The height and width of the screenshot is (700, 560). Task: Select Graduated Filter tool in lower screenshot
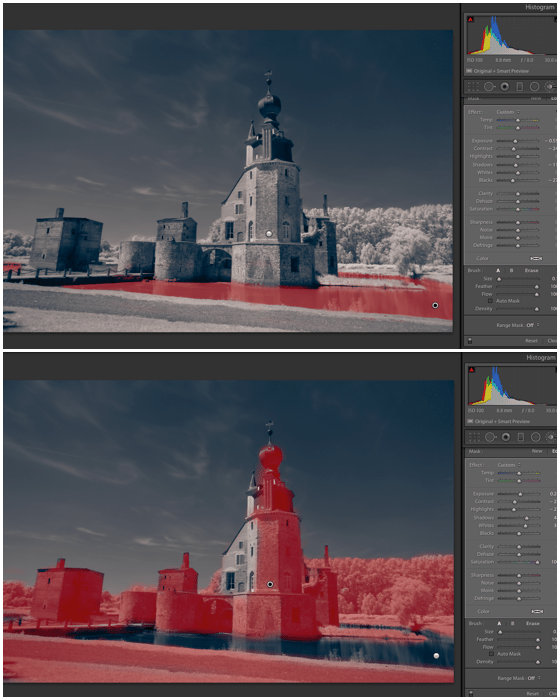point(521,437)
